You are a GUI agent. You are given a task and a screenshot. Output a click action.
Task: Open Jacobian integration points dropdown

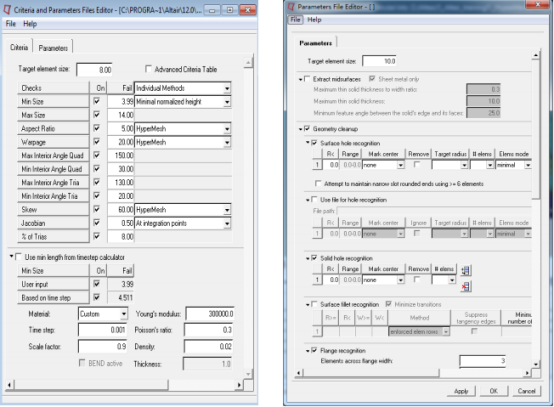pos(227,223)
